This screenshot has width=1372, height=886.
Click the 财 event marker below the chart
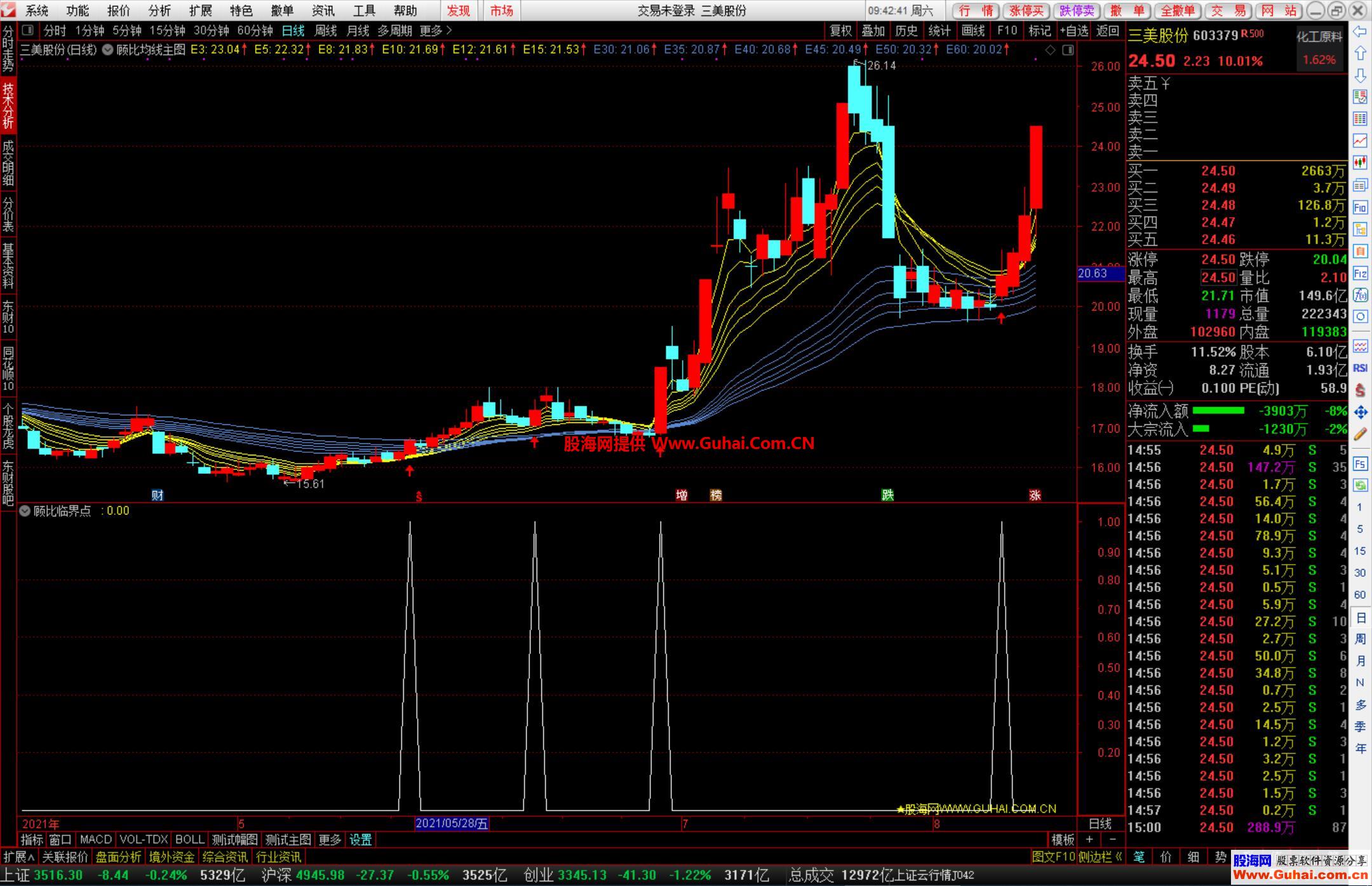tap(158, 495)
